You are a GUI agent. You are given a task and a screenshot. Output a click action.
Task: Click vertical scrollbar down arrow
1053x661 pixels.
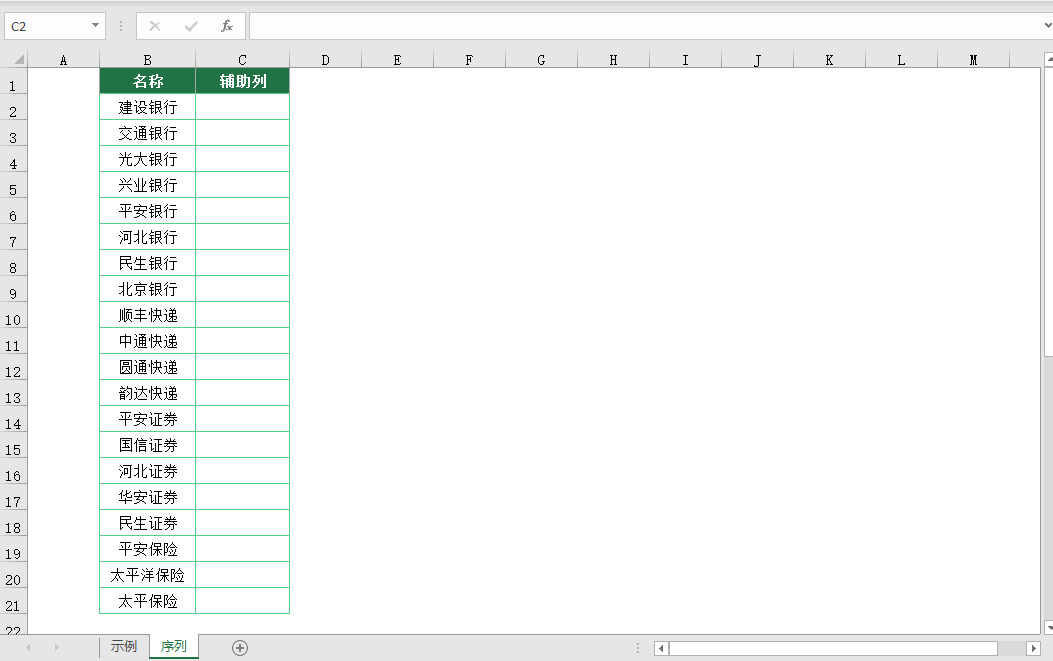pos(1049,627)
